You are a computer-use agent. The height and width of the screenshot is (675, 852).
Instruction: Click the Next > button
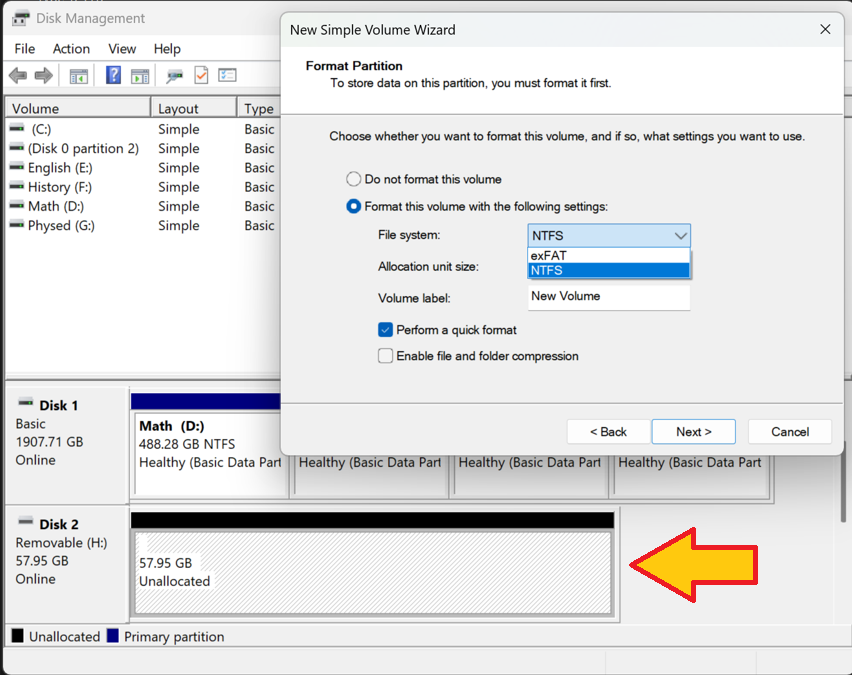(693, 431)
